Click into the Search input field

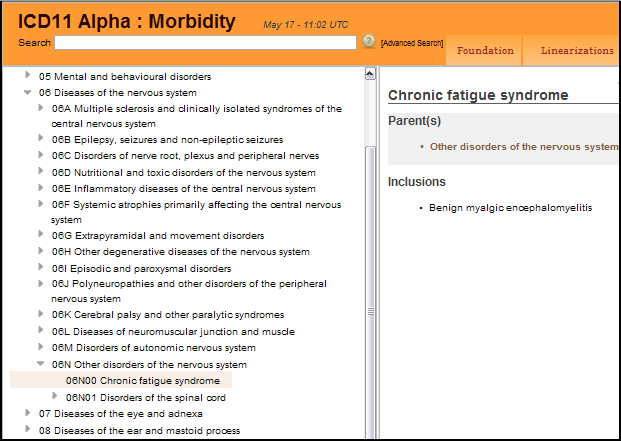point(205,43)
